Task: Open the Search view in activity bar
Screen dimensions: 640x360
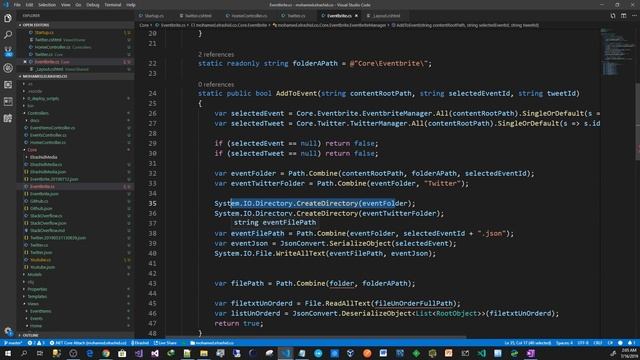Action: pos(8,35)
